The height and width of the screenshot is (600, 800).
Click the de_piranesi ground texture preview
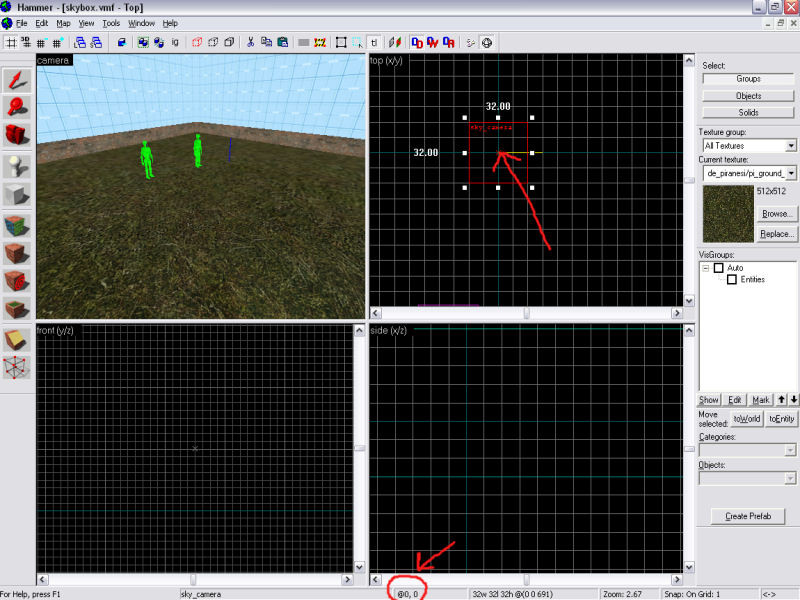[x=727, y=213]
